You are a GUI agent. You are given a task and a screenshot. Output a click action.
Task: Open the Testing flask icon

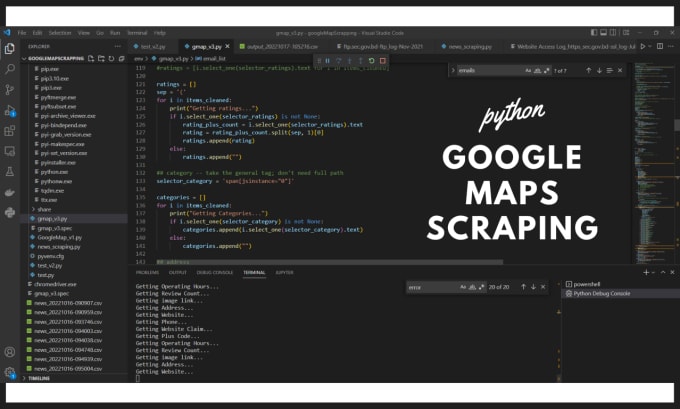click(x=10, y=172)
